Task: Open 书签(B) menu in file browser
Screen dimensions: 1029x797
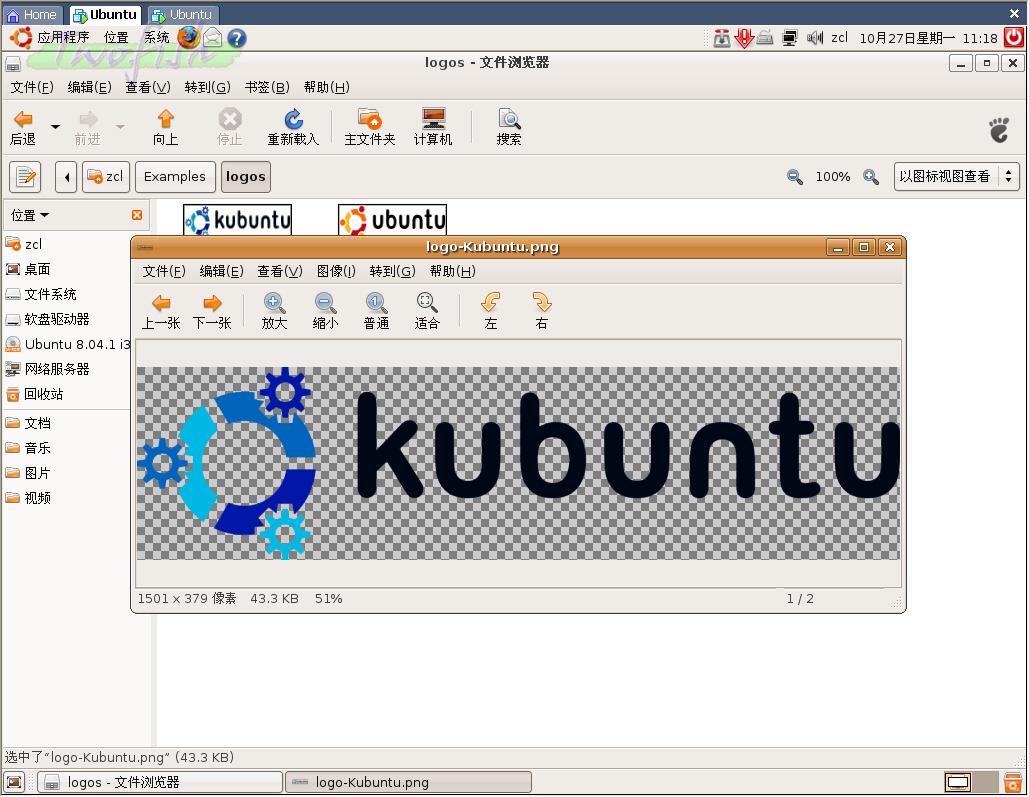Action: pyautogui.click(x=267, y=87)
